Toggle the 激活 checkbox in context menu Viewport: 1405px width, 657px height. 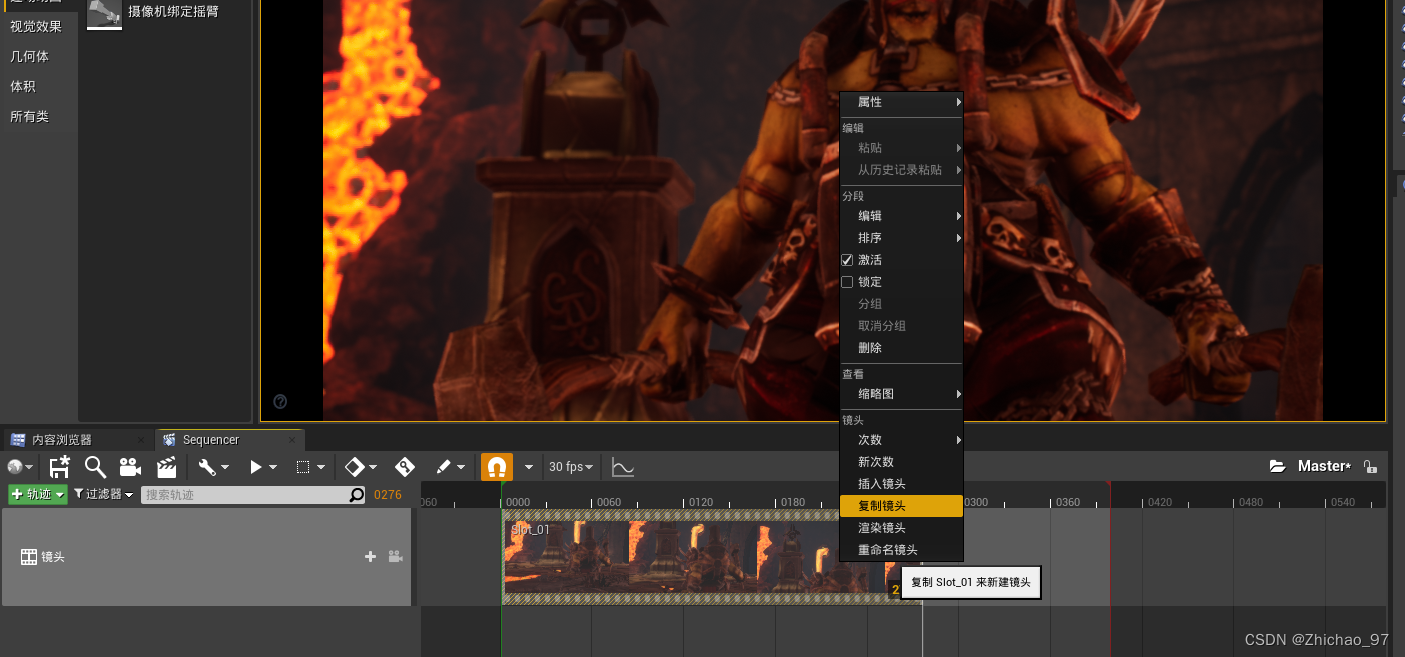pos(847,260)
